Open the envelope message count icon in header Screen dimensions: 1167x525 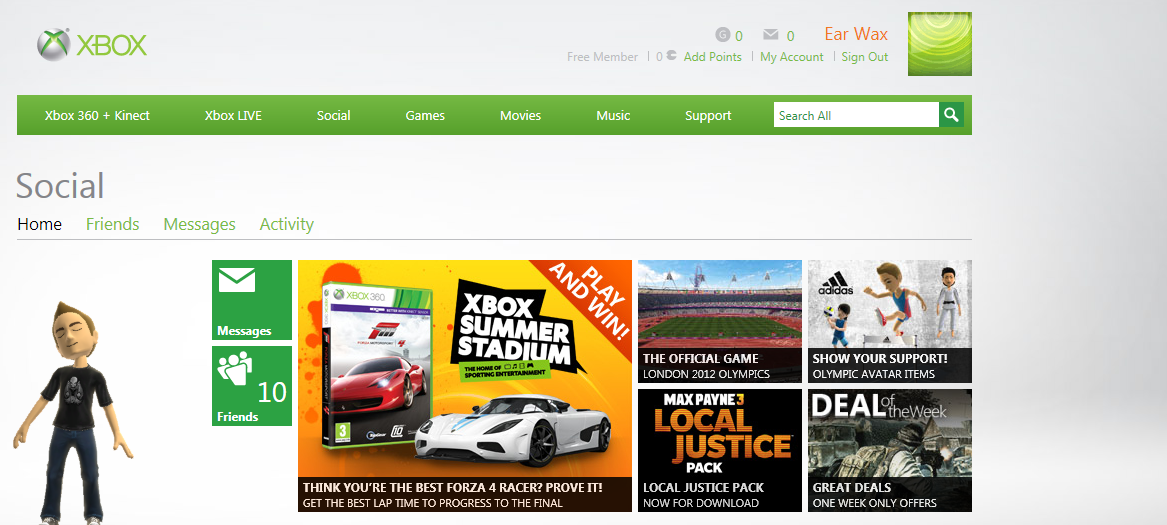coord(770,34)
